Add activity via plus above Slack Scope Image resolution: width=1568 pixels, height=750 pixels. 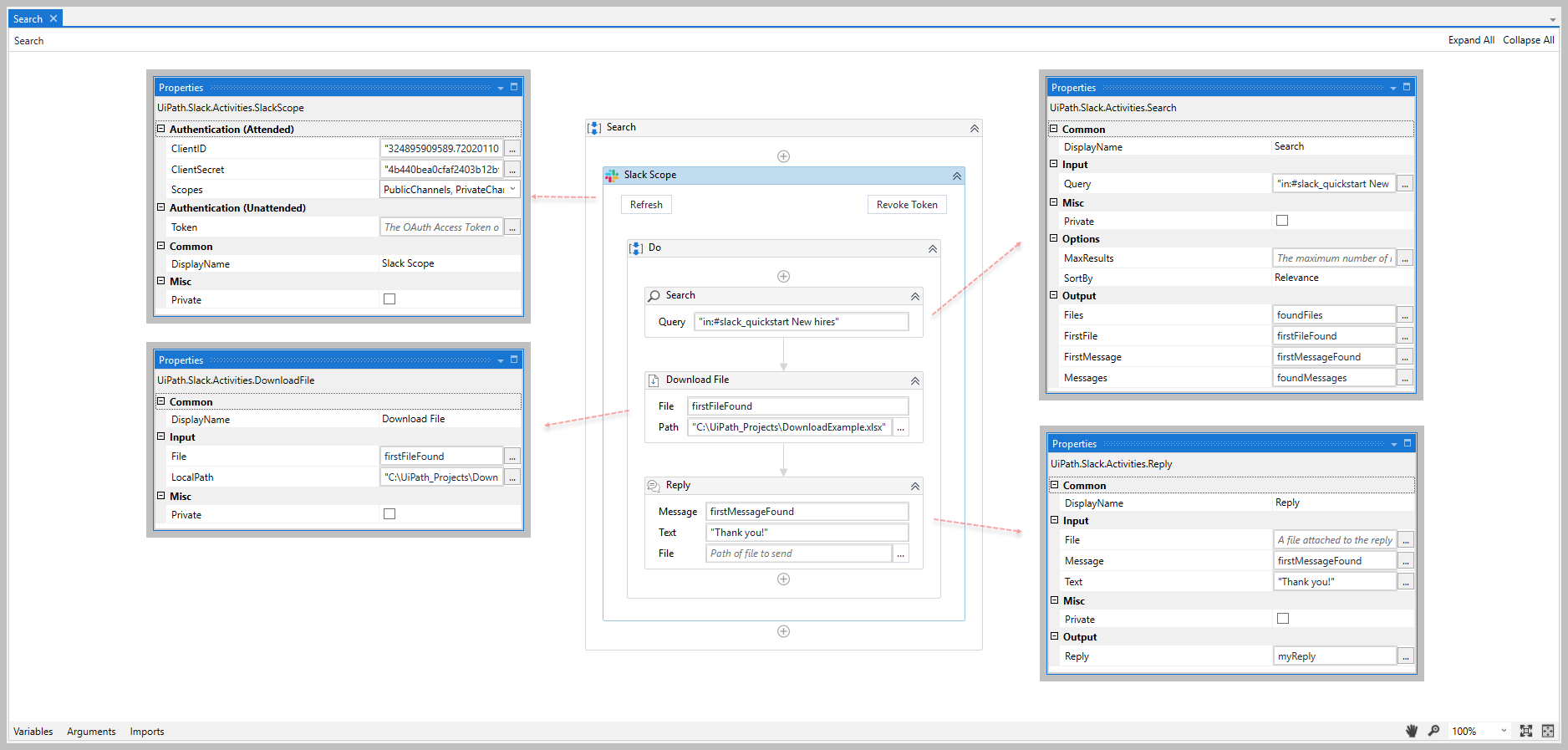(783, 156)
